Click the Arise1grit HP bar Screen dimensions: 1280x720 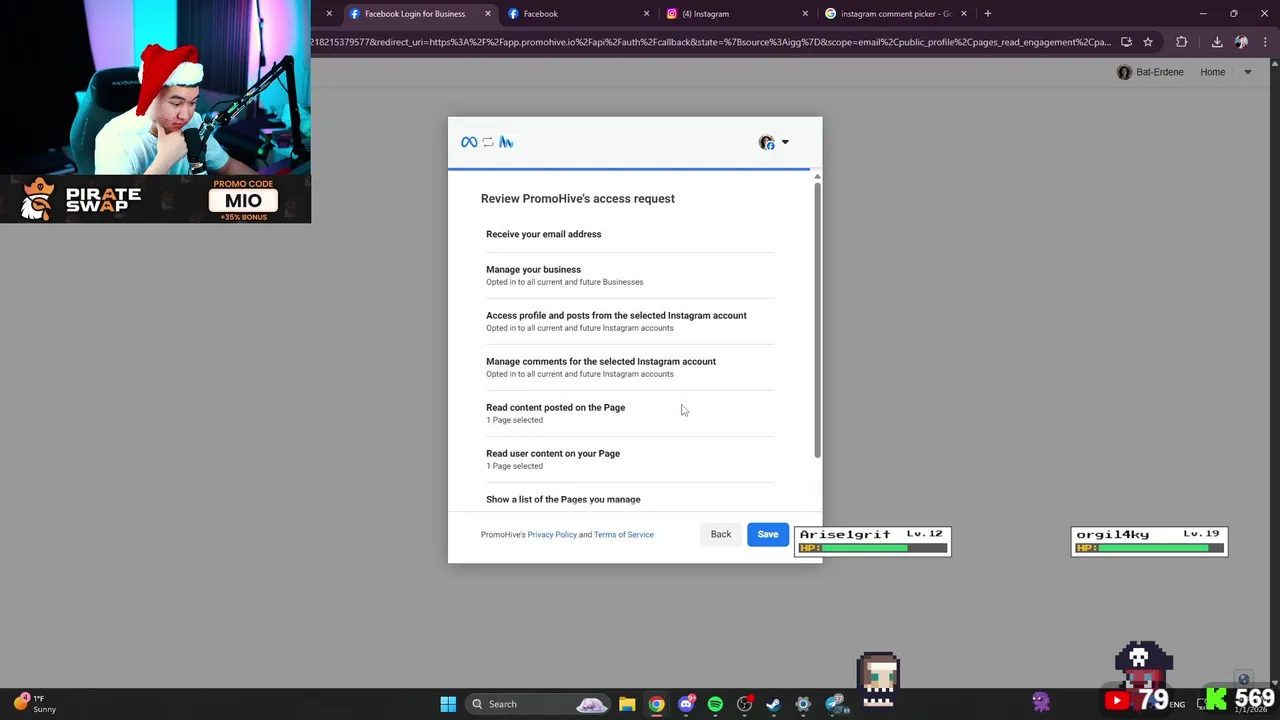[872, 548]
